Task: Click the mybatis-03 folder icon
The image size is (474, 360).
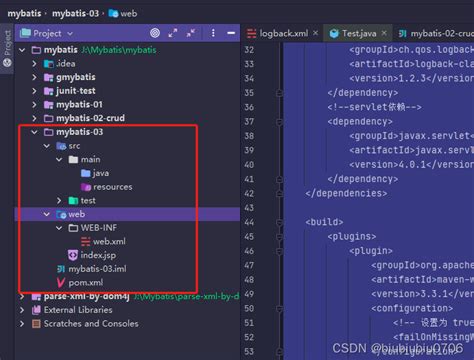Action: [x=49, y=132]
